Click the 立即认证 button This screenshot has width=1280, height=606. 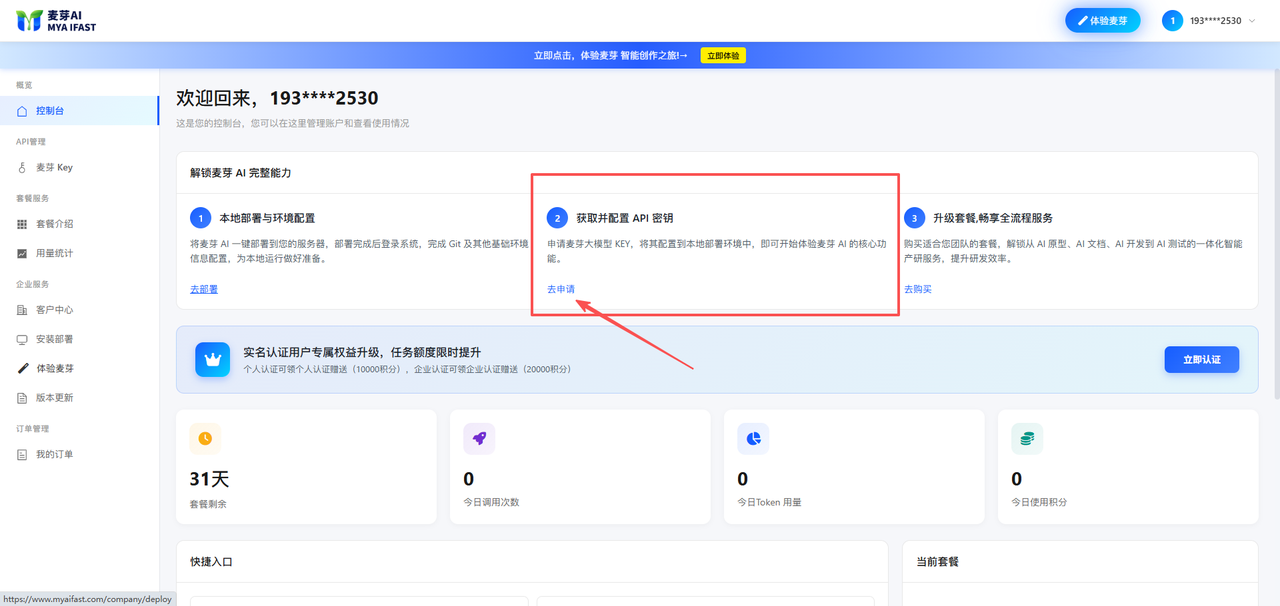(1202, 360)
